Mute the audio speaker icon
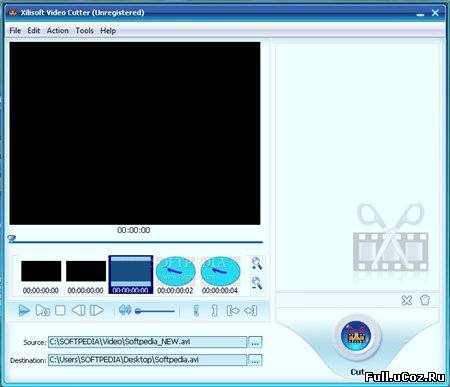Image resolution: width=450 pixels, height=387 pixels. [125, 310]
